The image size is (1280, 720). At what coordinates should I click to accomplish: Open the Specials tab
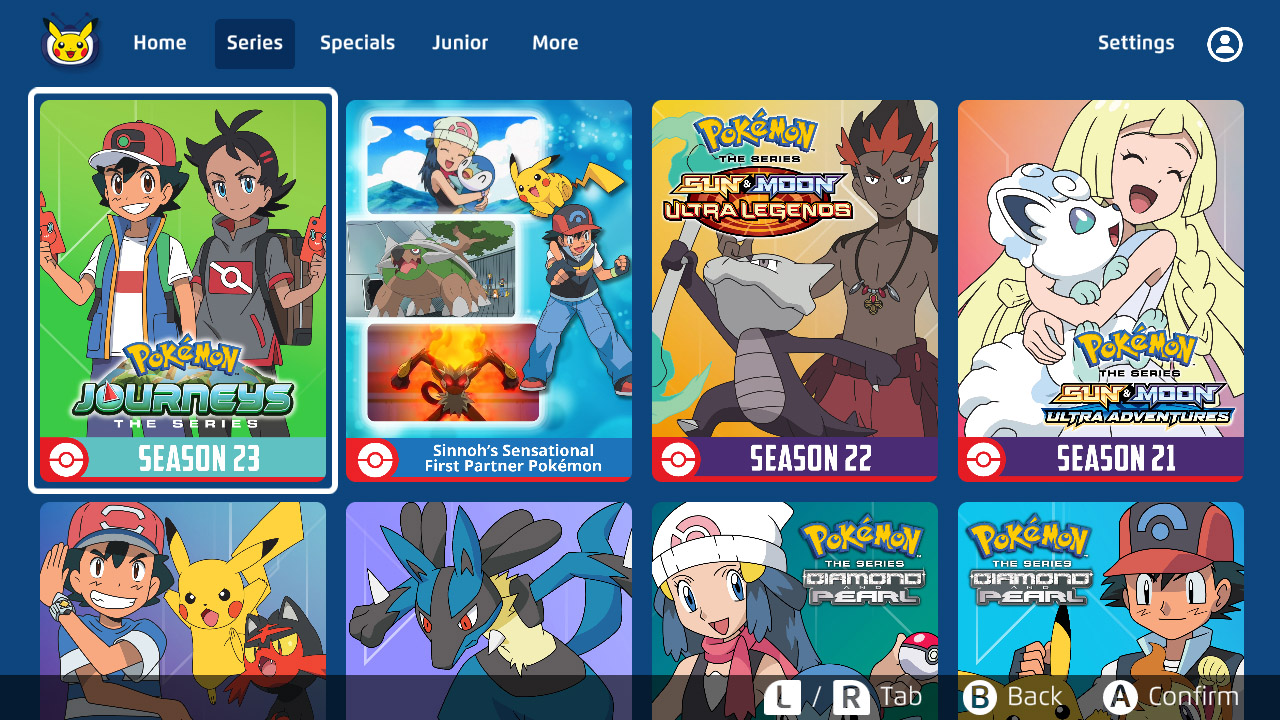tap(357, 43)
